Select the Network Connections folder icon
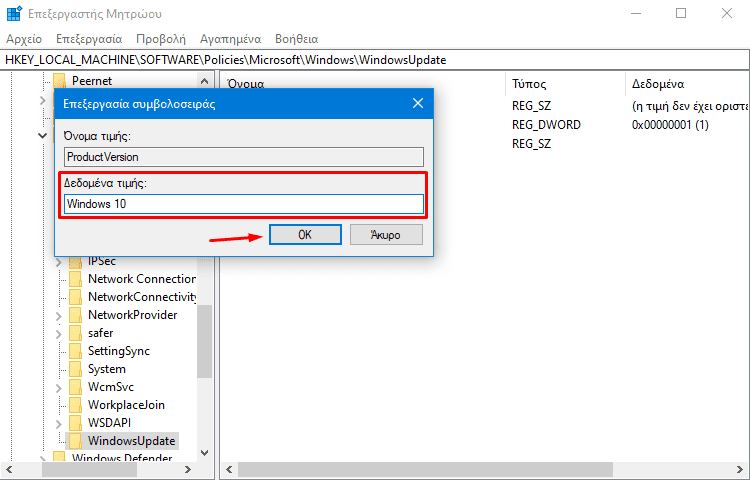 point(75,279)
